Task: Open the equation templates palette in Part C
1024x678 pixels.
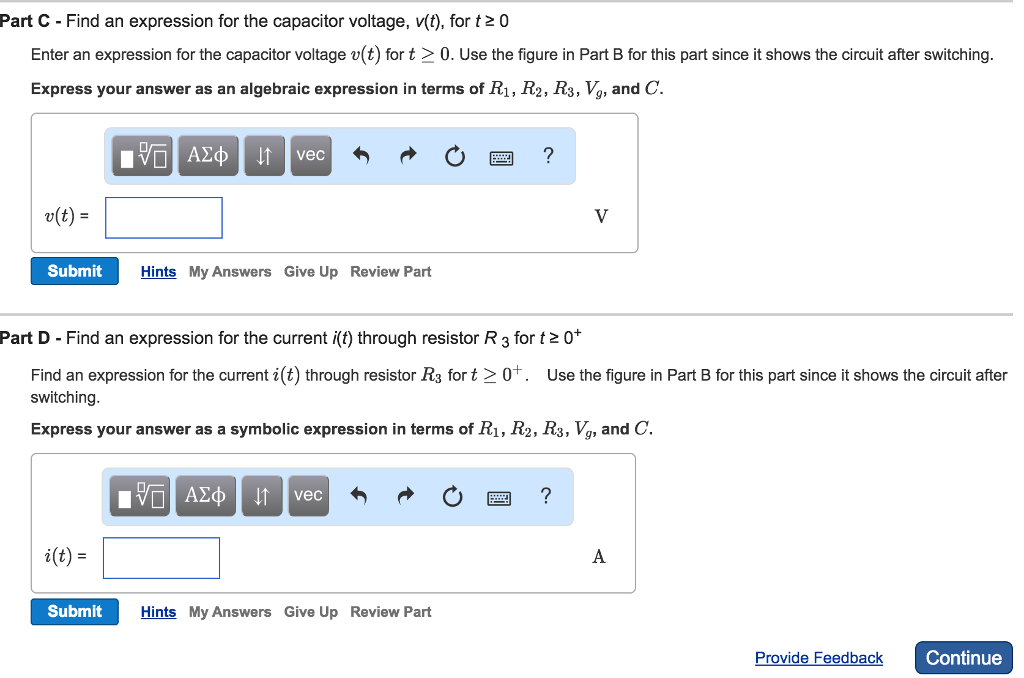Action: [x=141, y=155]
